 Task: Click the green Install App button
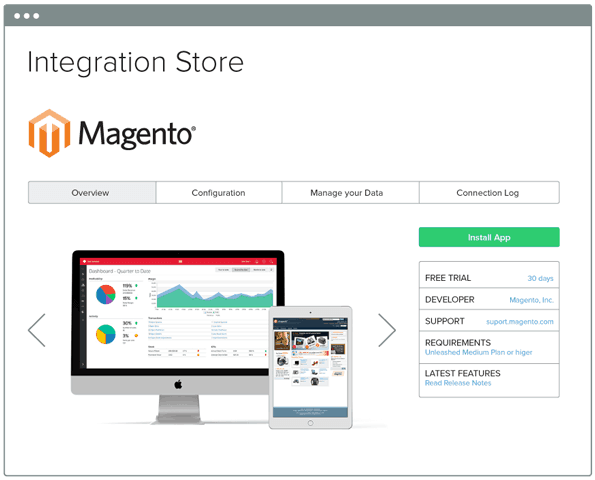[489, 237]
